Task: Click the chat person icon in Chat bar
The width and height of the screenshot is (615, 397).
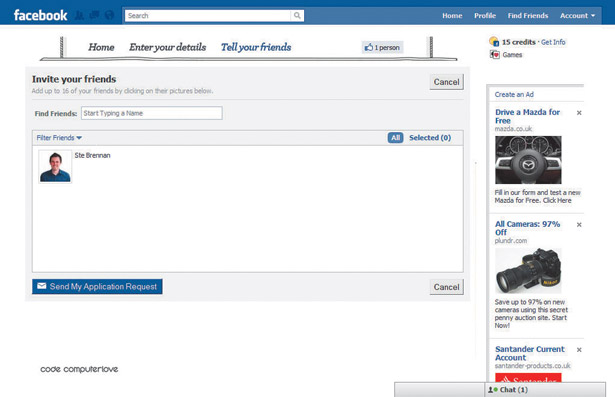Action: [493, 390]
